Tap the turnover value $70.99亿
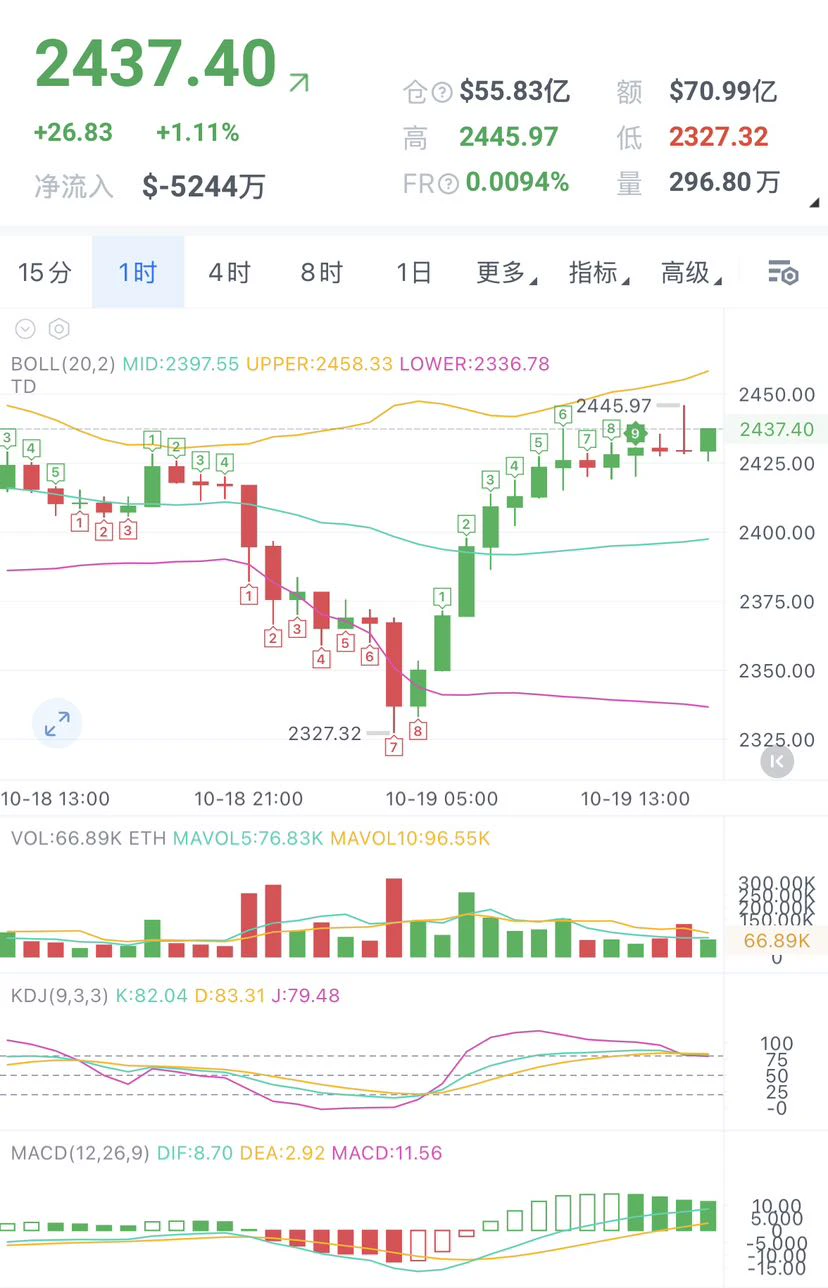This screenshot has width=828, height=1288. (x=723, y=92)
